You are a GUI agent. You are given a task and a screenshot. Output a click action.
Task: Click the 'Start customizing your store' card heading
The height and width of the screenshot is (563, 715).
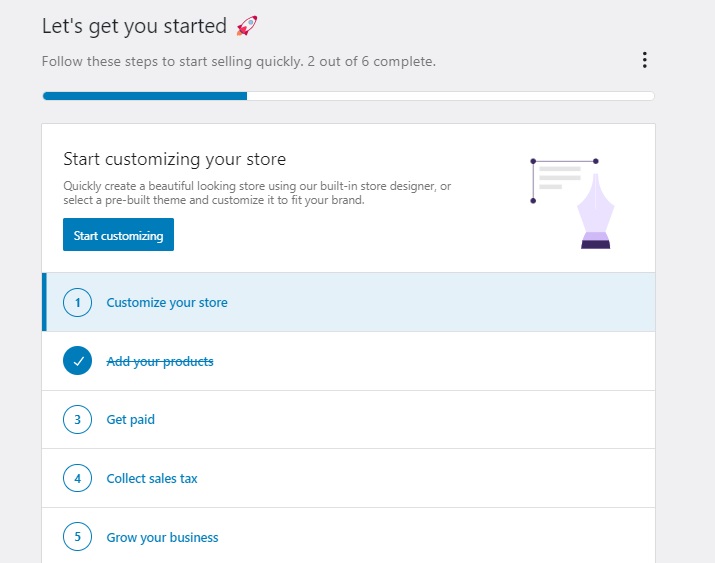(174, 159)
